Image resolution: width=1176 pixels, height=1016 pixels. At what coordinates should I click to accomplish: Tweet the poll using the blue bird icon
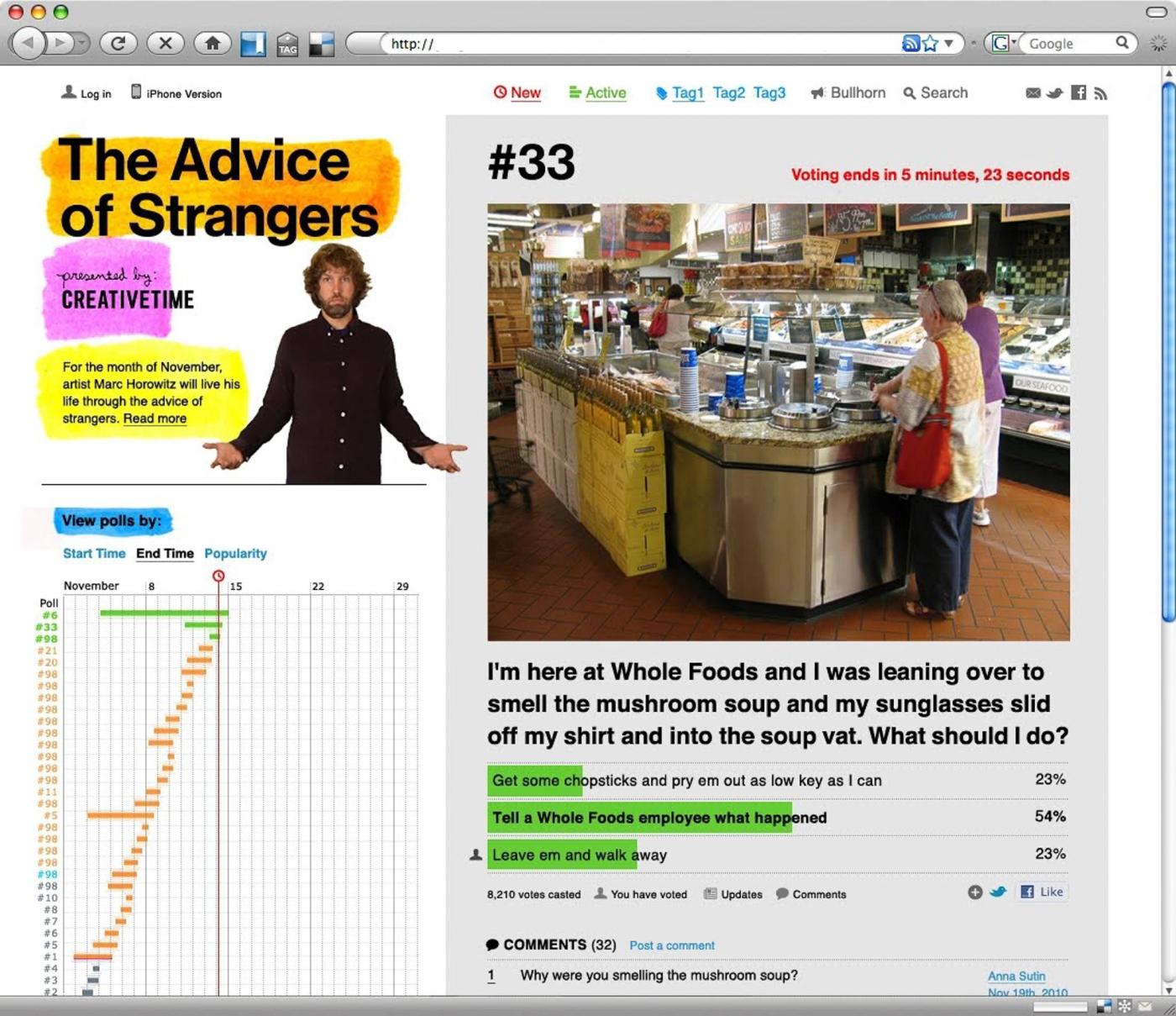tap(997, 892)
